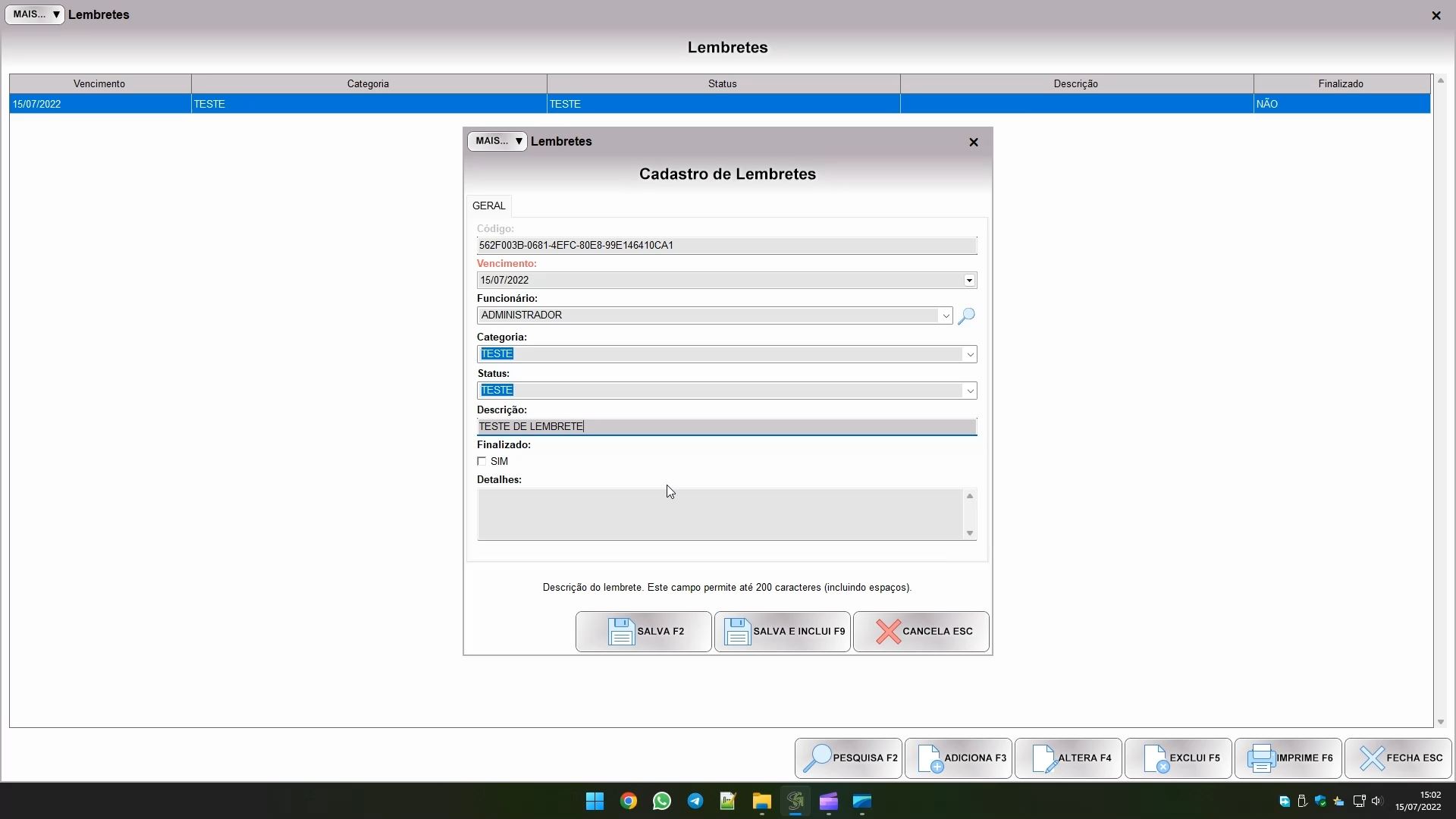The height and width of the screenshot is (819, 1456).
Task: Open the Vencimento date dropdown arrow
Action: coord(969,281)
